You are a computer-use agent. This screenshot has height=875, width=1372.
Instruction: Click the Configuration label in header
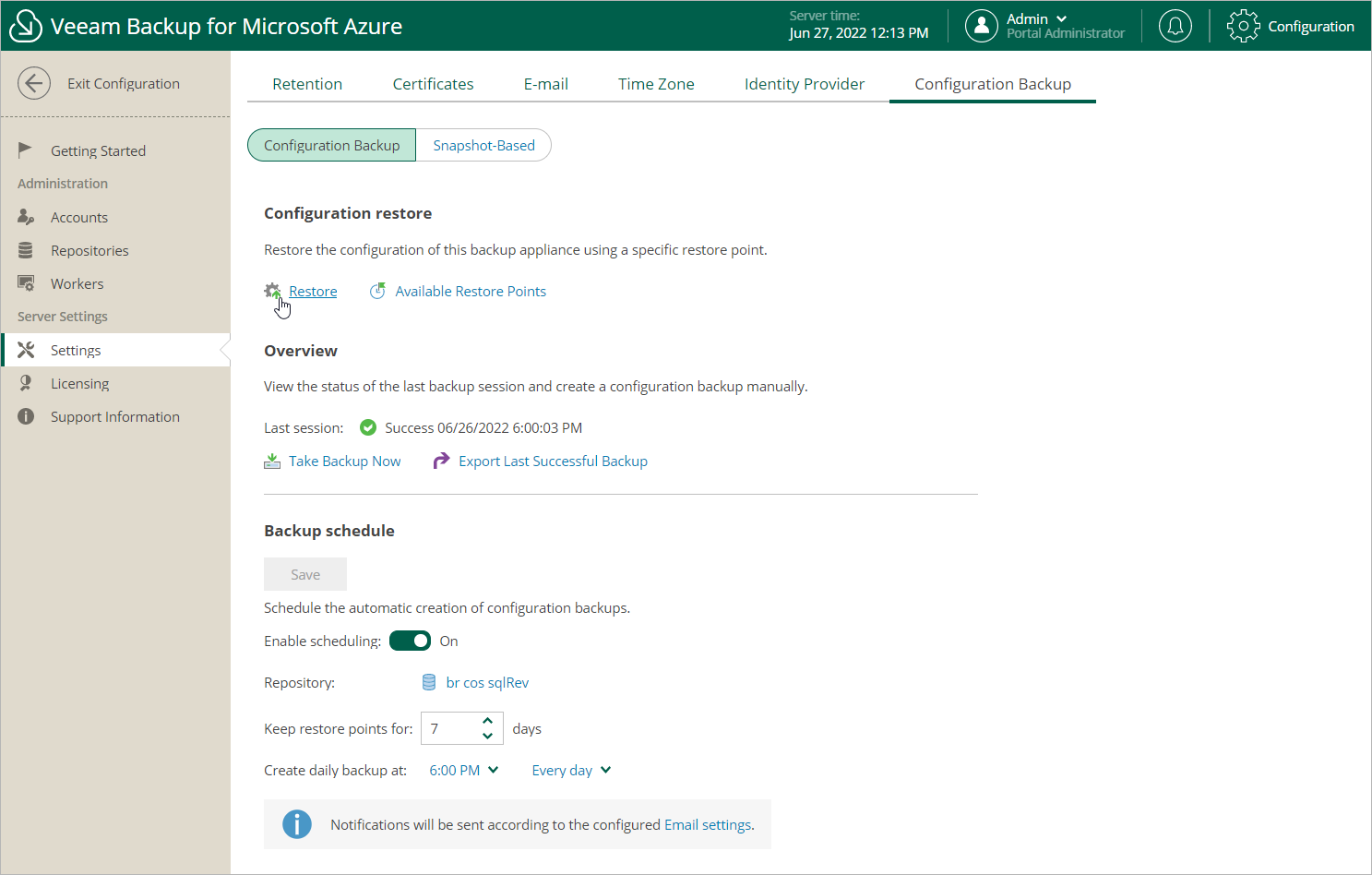(x=1311, y=26)
